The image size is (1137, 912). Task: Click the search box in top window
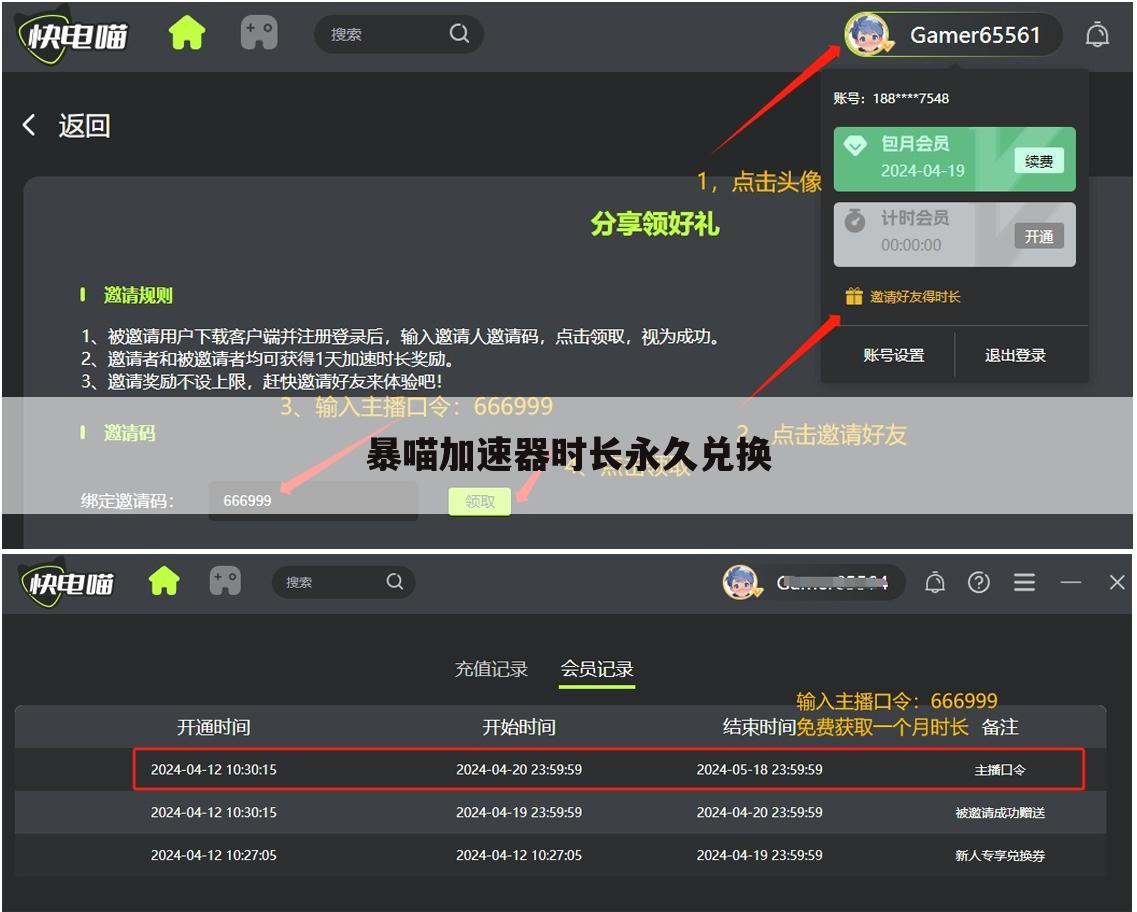(x=398, y=33)
